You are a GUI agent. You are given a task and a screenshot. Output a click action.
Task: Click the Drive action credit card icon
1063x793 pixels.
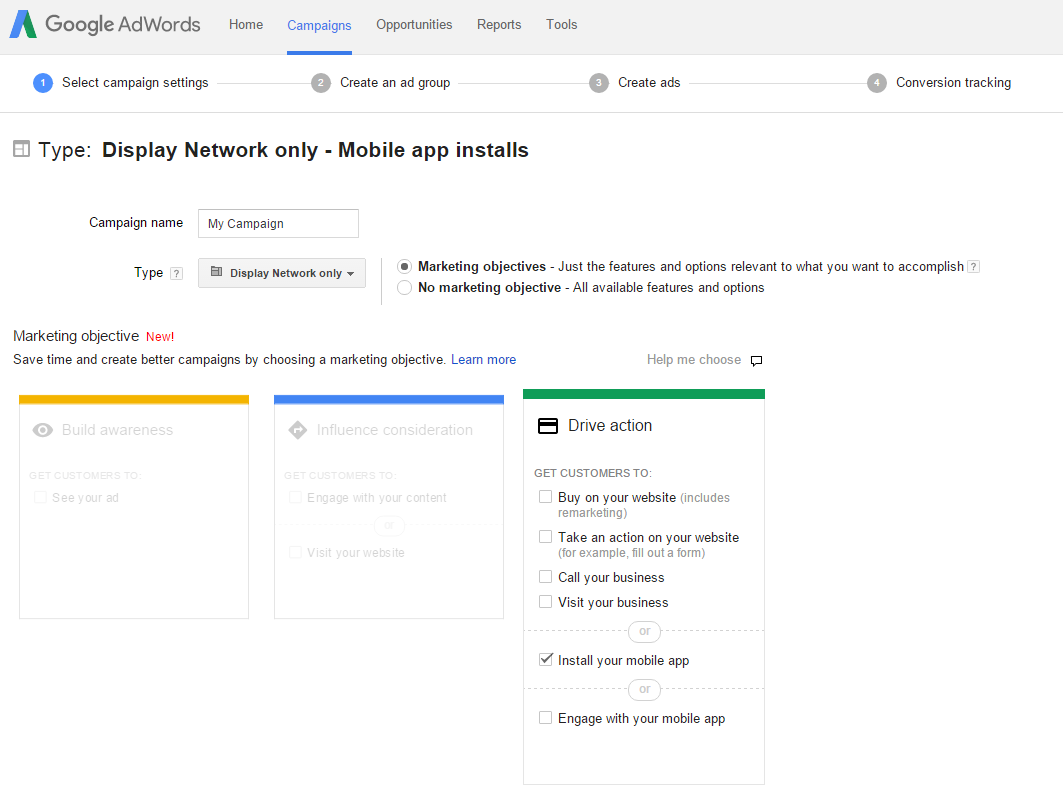[x=548, y=426]
